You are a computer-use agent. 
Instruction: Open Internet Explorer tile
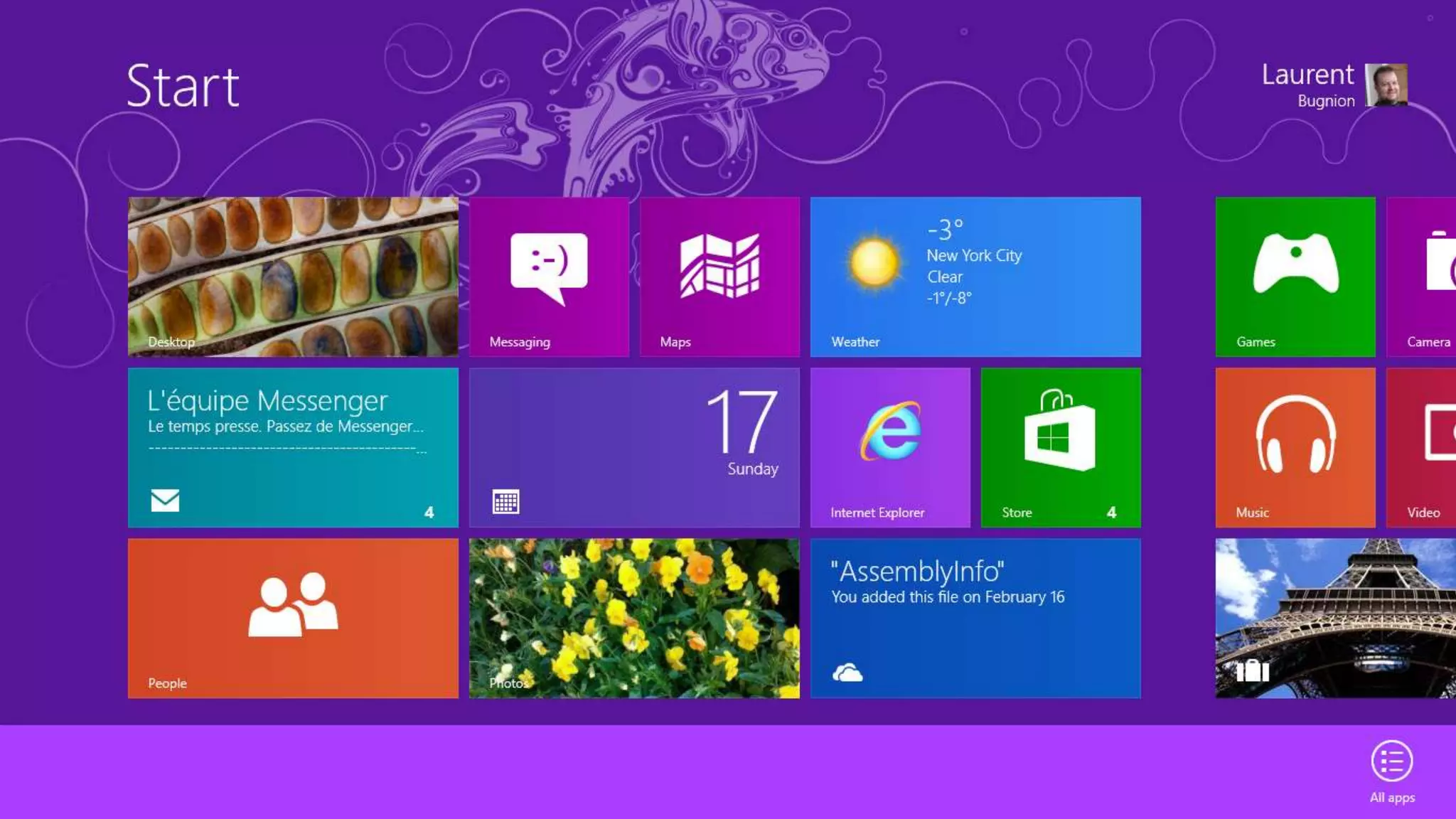tap(890, 447)
